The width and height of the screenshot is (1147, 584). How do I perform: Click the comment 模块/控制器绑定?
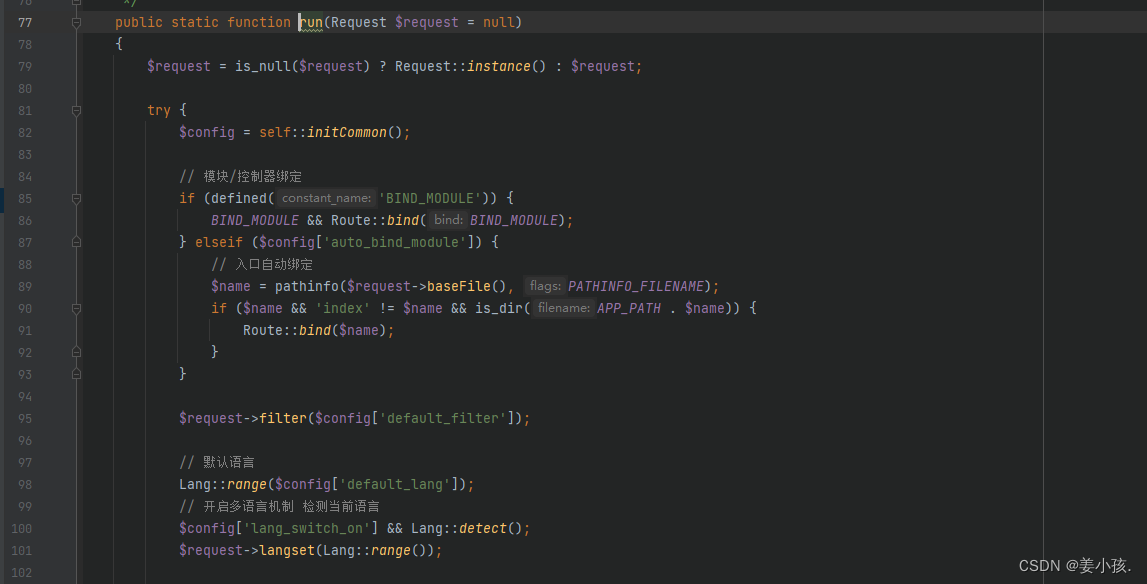[241, 176]
